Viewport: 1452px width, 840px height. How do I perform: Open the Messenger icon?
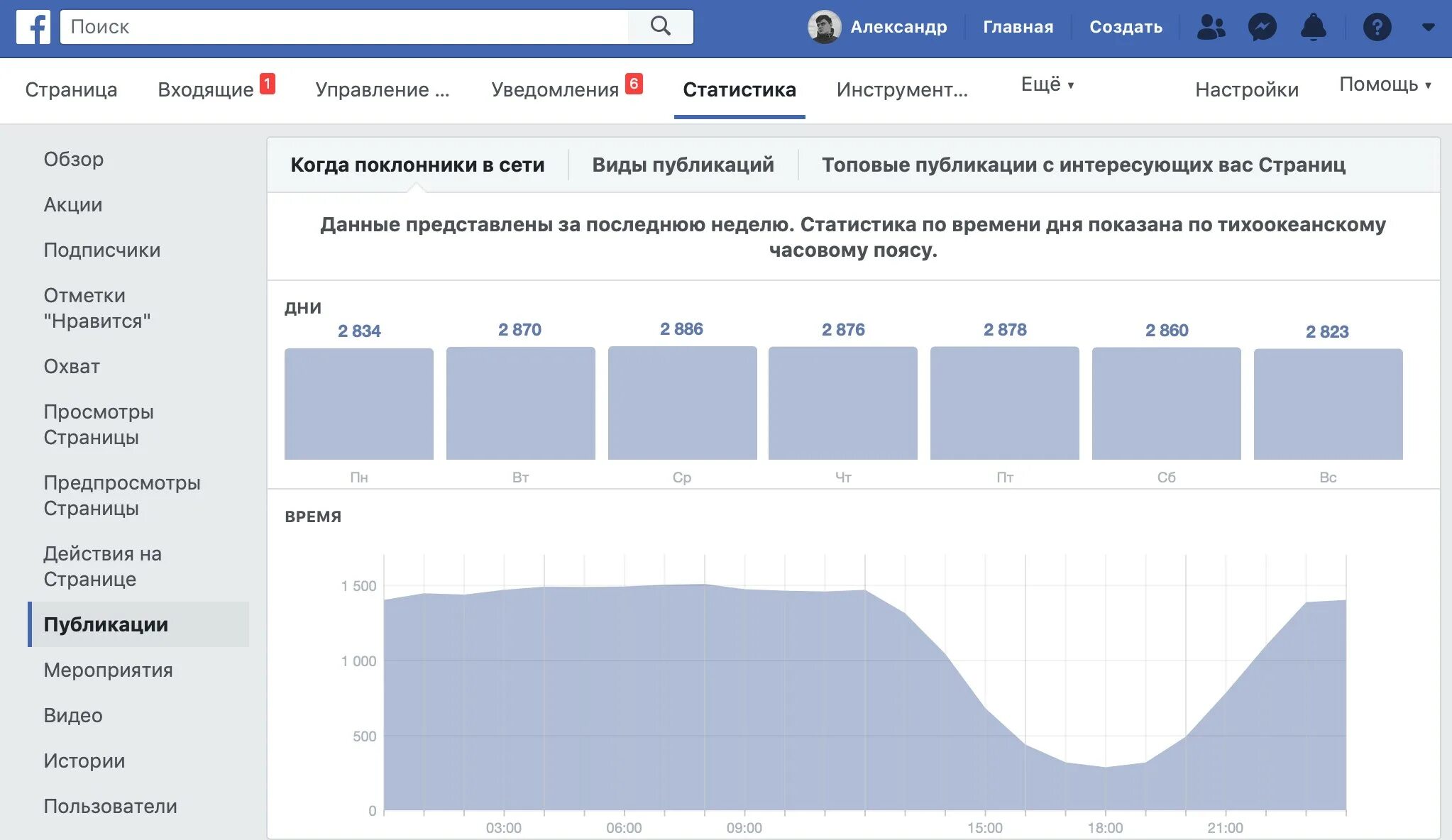1262,27
